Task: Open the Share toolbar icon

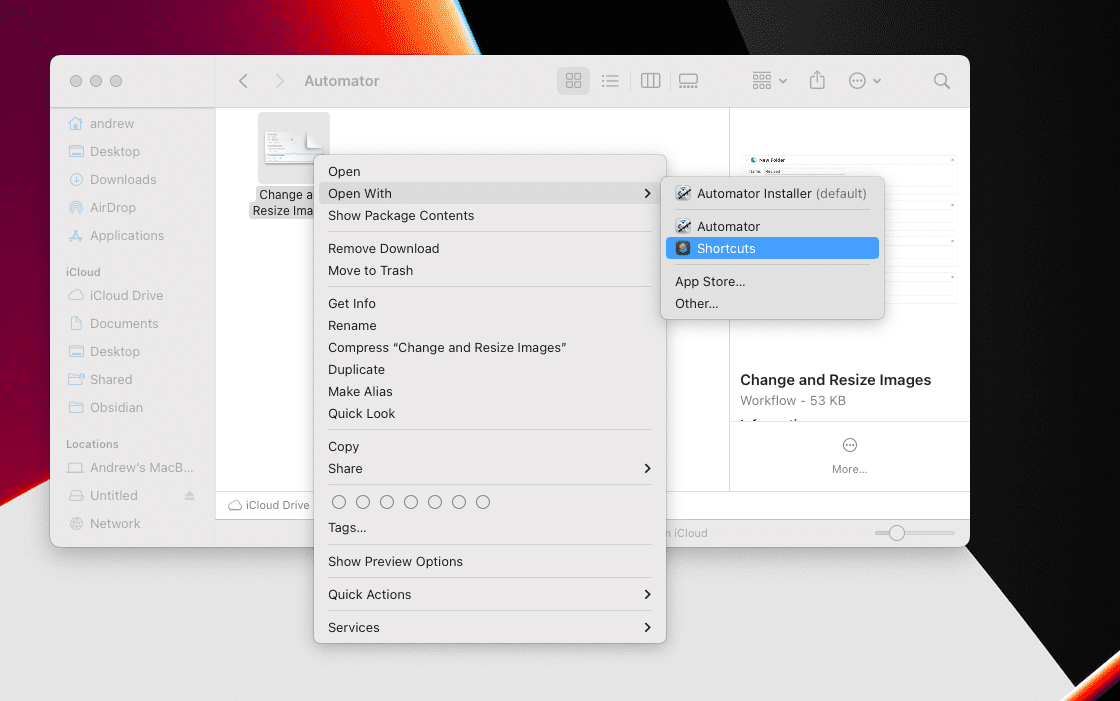Action: coord(817,81)
